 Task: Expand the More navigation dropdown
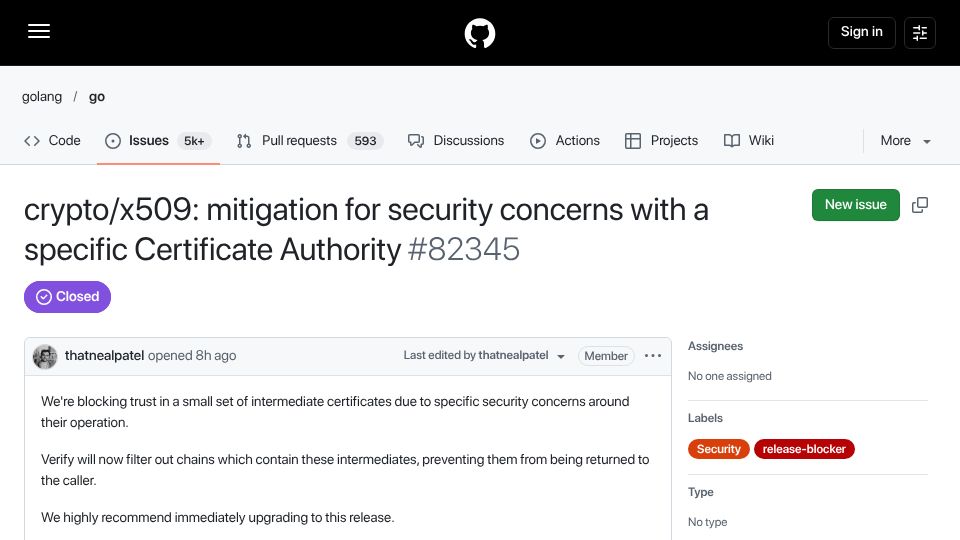(x=906, y=141)
